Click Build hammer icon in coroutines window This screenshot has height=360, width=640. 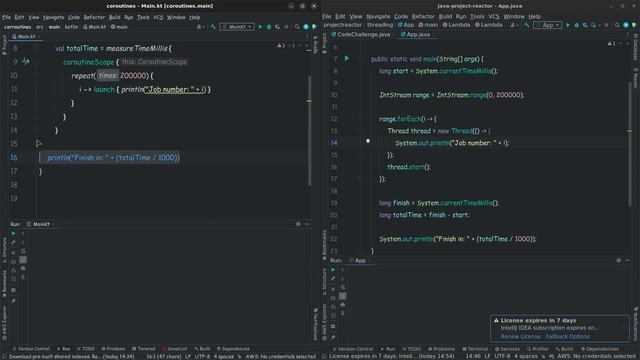click(213, 27)
